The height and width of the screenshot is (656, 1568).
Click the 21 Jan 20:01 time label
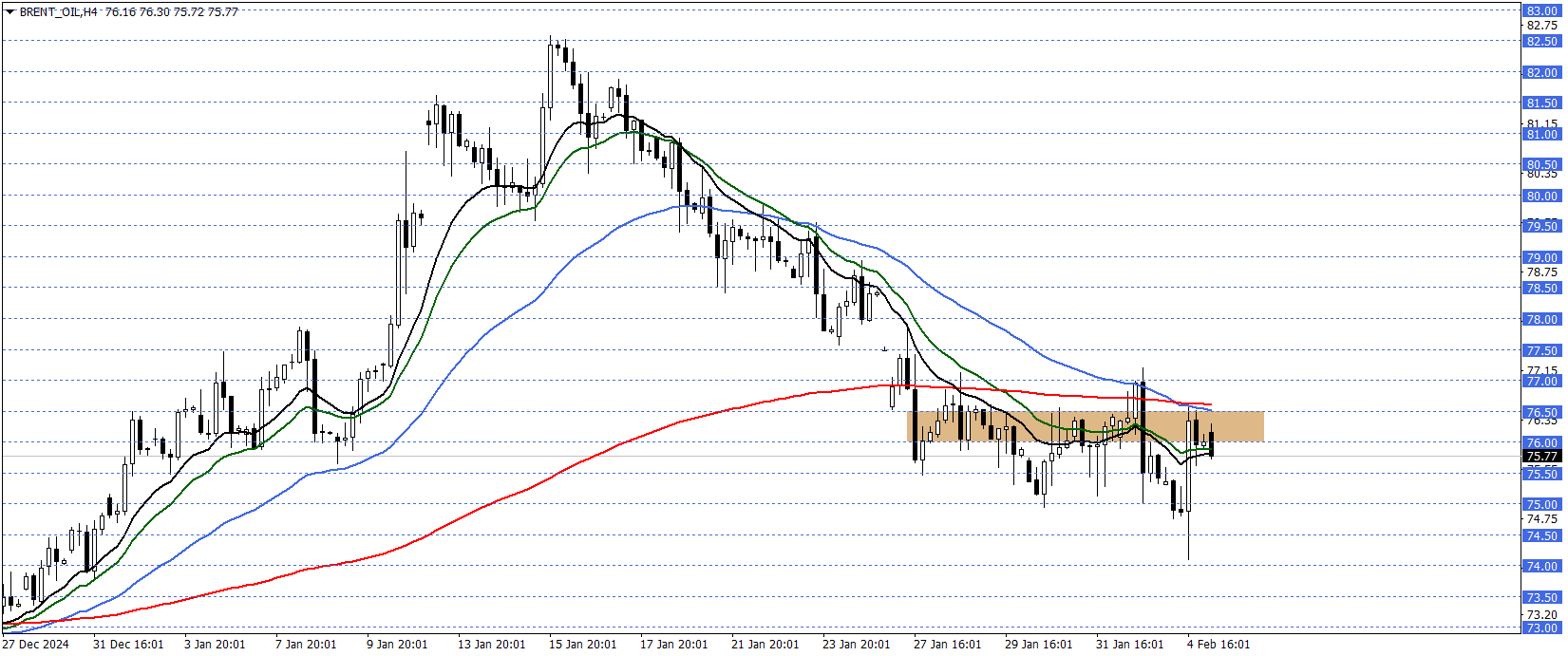765,645
